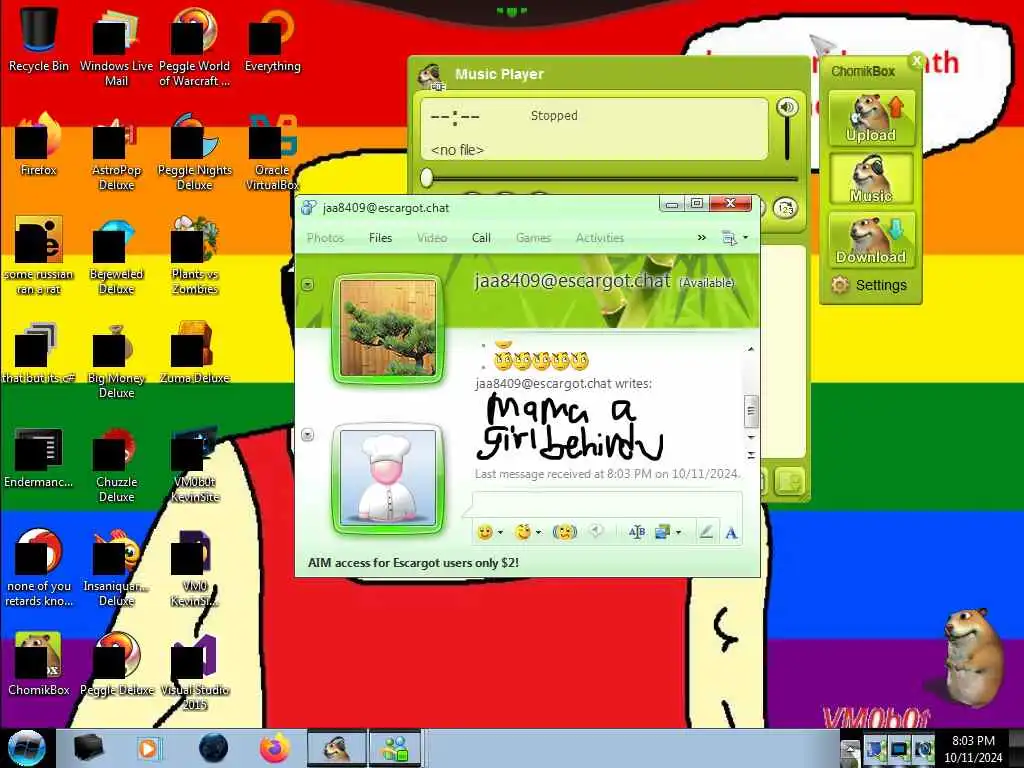Click the Music Player seek bar handle

click(426, 177)
